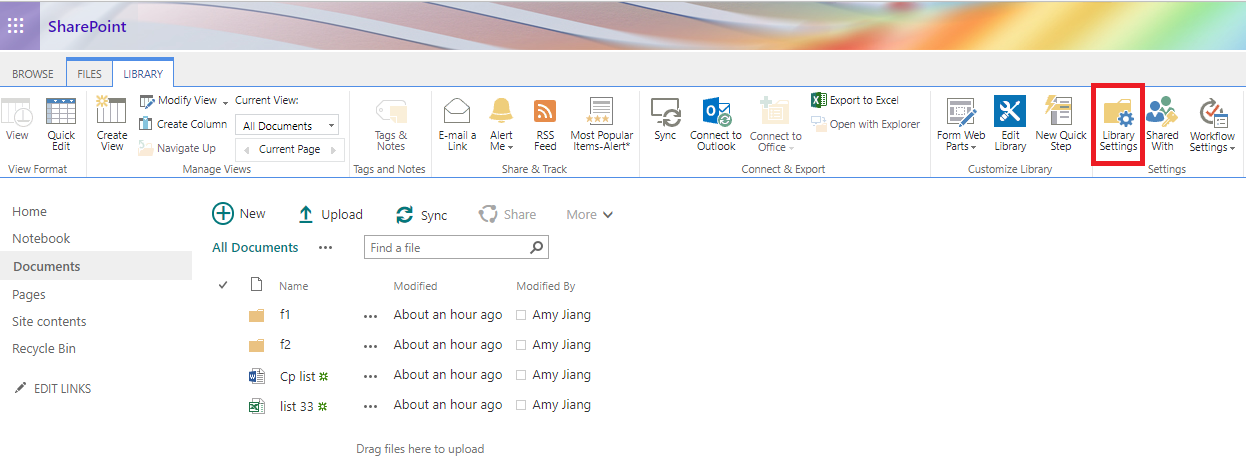This screenshot has width=1246, height=467.
Task: Go to the next page arrow beside Current Page
Action: (336, 149)
